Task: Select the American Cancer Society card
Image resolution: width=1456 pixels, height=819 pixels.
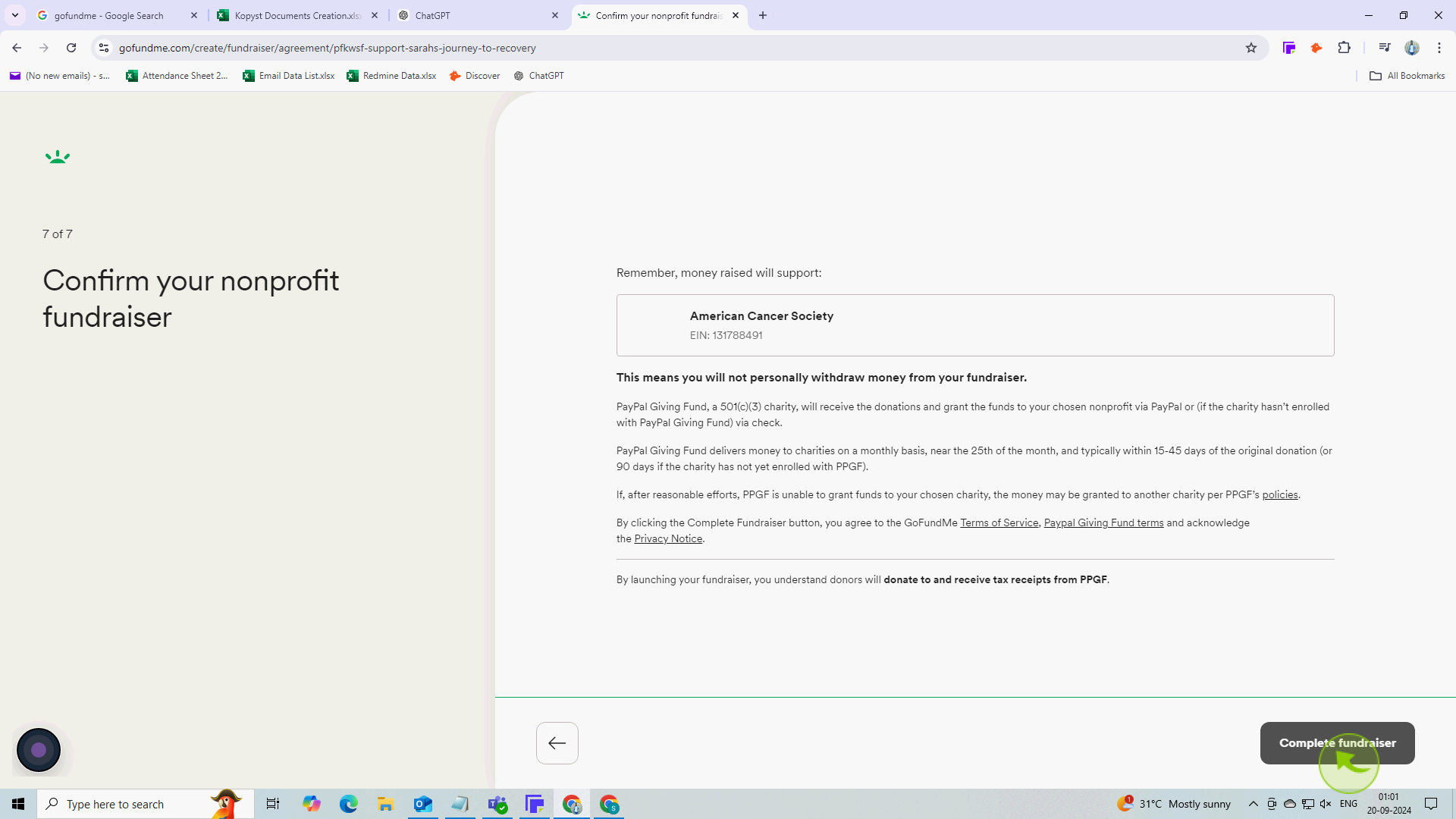Action: click(x=975, y=325)
